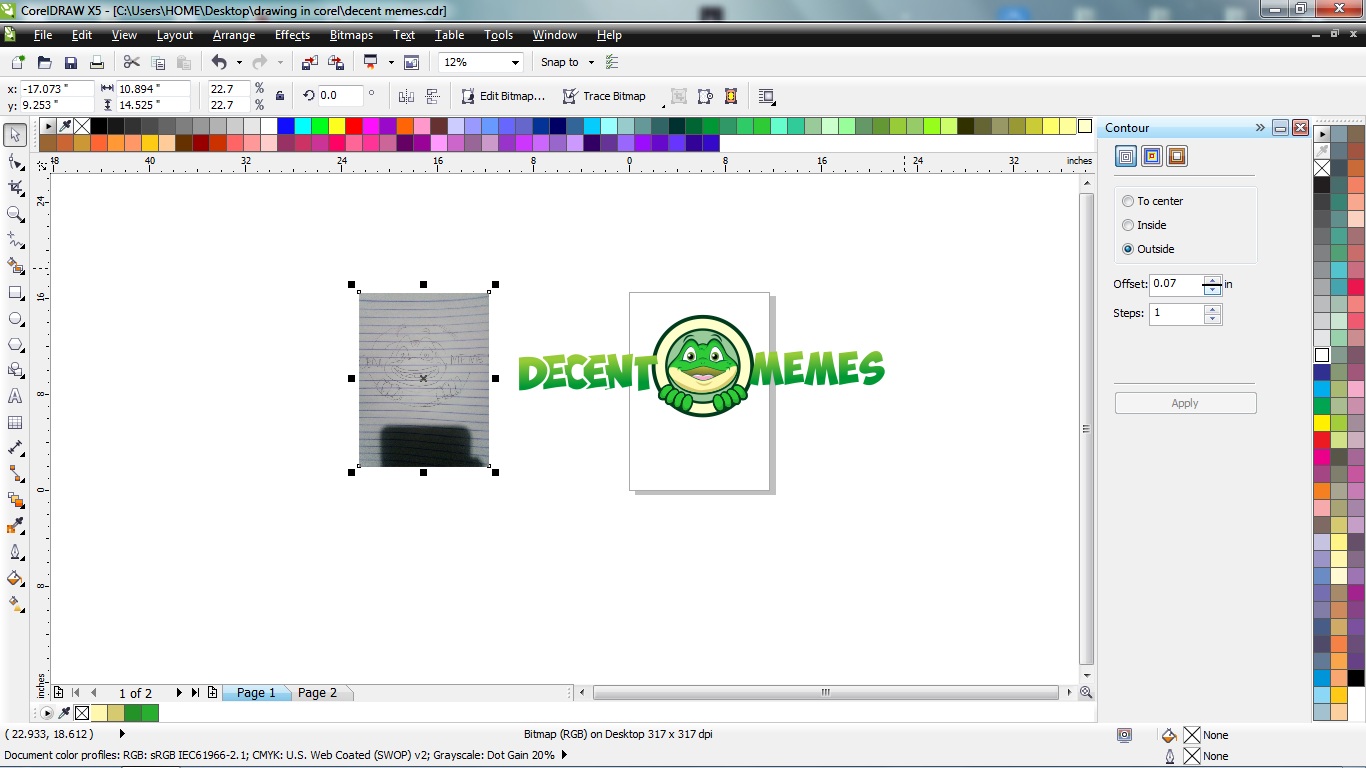Select the Outline Pen tool

[x=15, y=552]
